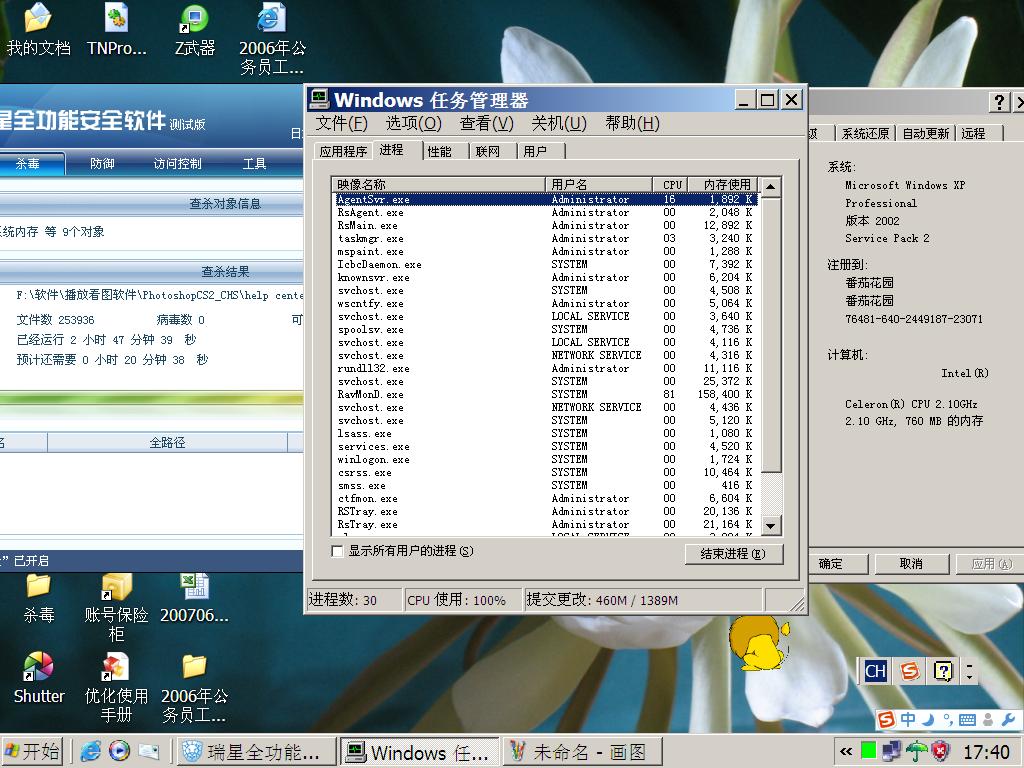Enable 显示所有用户的进程 checkbox

[337, 551]
